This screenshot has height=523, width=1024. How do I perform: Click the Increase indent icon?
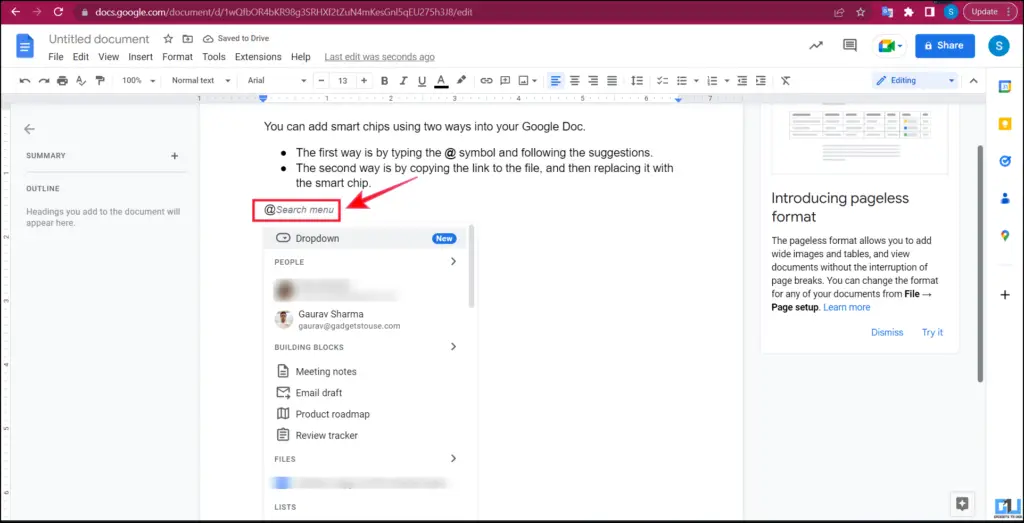pos(761,81)
